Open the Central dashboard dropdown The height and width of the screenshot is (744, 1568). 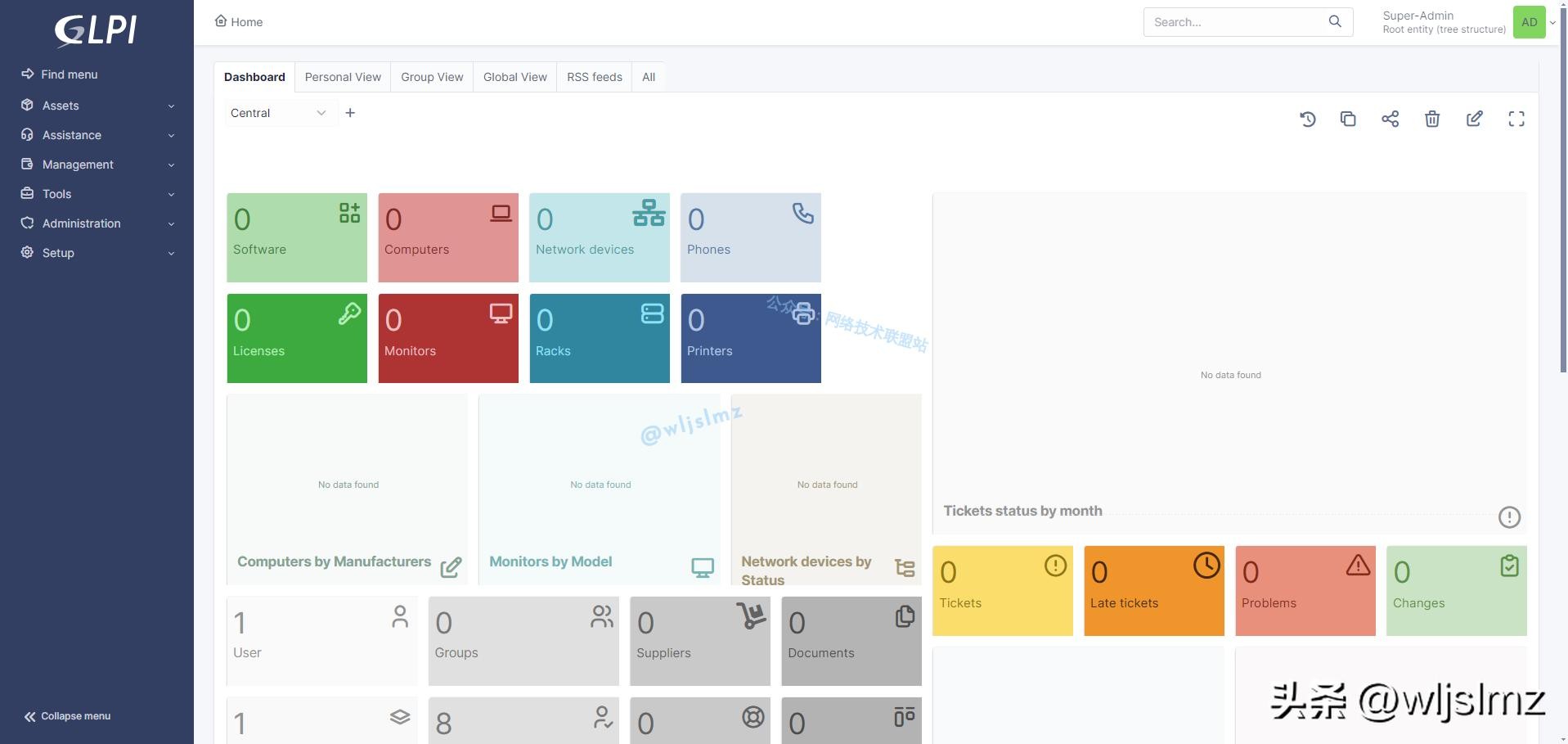[x=277, y=113]
